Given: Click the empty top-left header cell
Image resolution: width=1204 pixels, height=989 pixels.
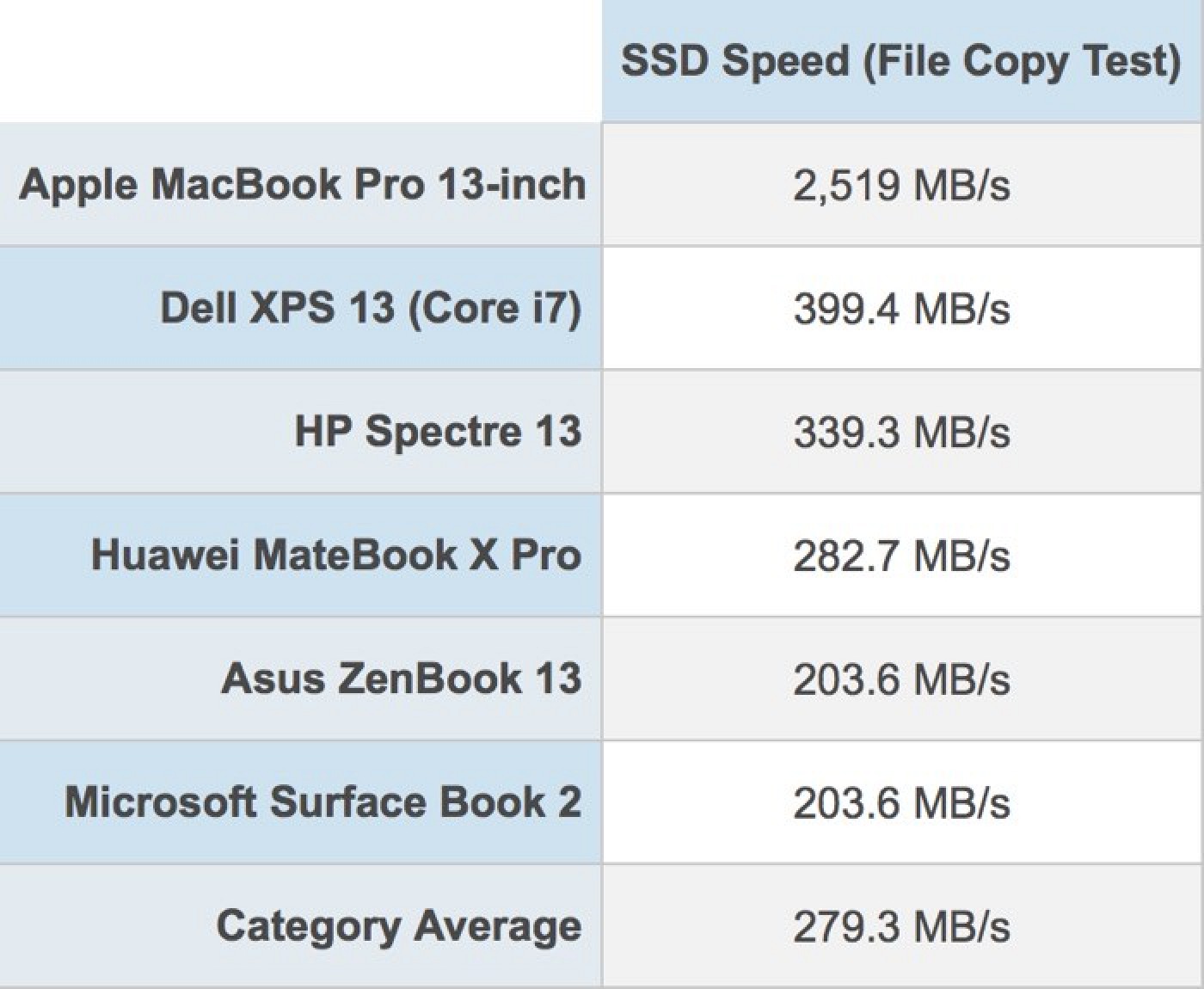Looking at the screenshot, I should point(300,60).
